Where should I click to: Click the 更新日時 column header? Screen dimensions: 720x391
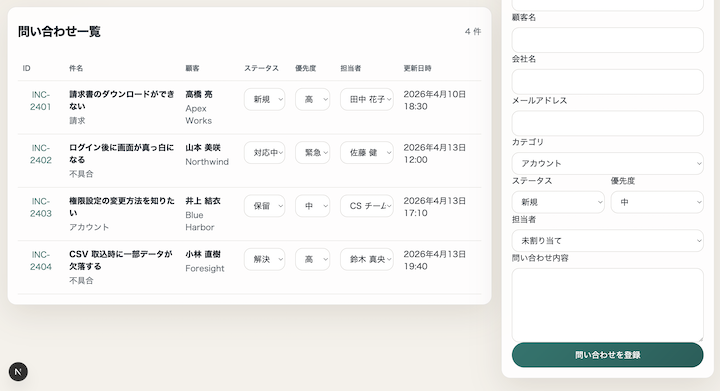pos(417,68)
